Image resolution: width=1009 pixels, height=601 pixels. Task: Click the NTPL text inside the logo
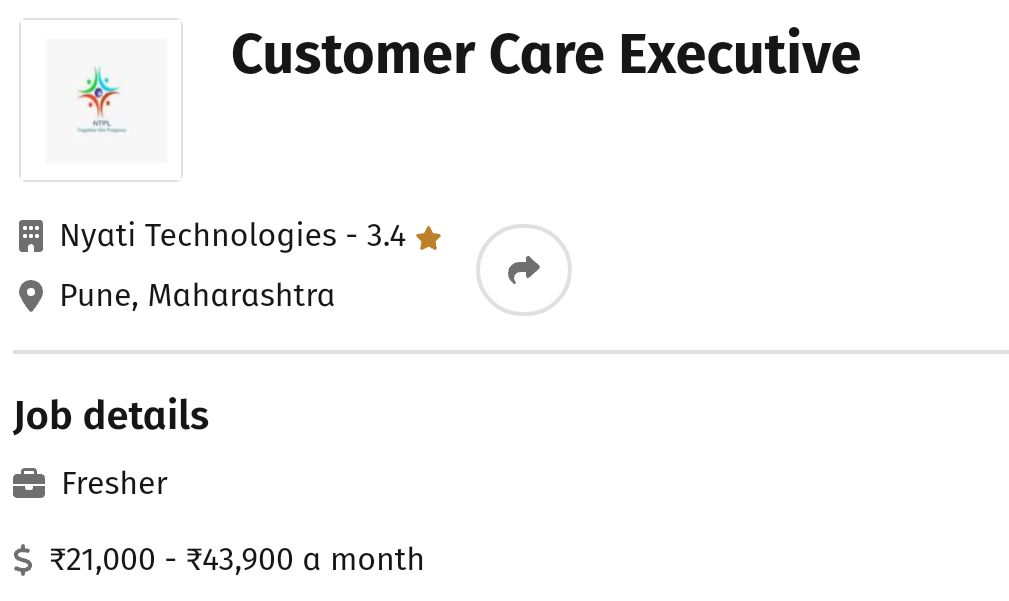[99, 123]
